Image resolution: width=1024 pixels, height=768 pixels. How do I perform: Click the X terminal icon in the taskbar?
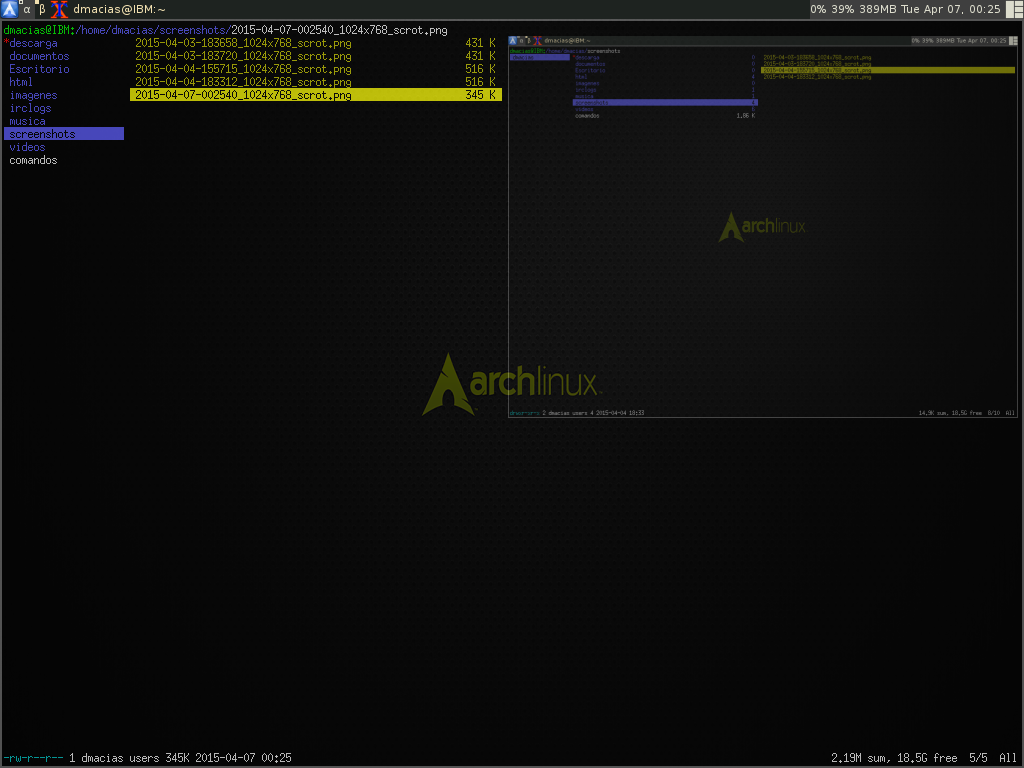(59, 9)
